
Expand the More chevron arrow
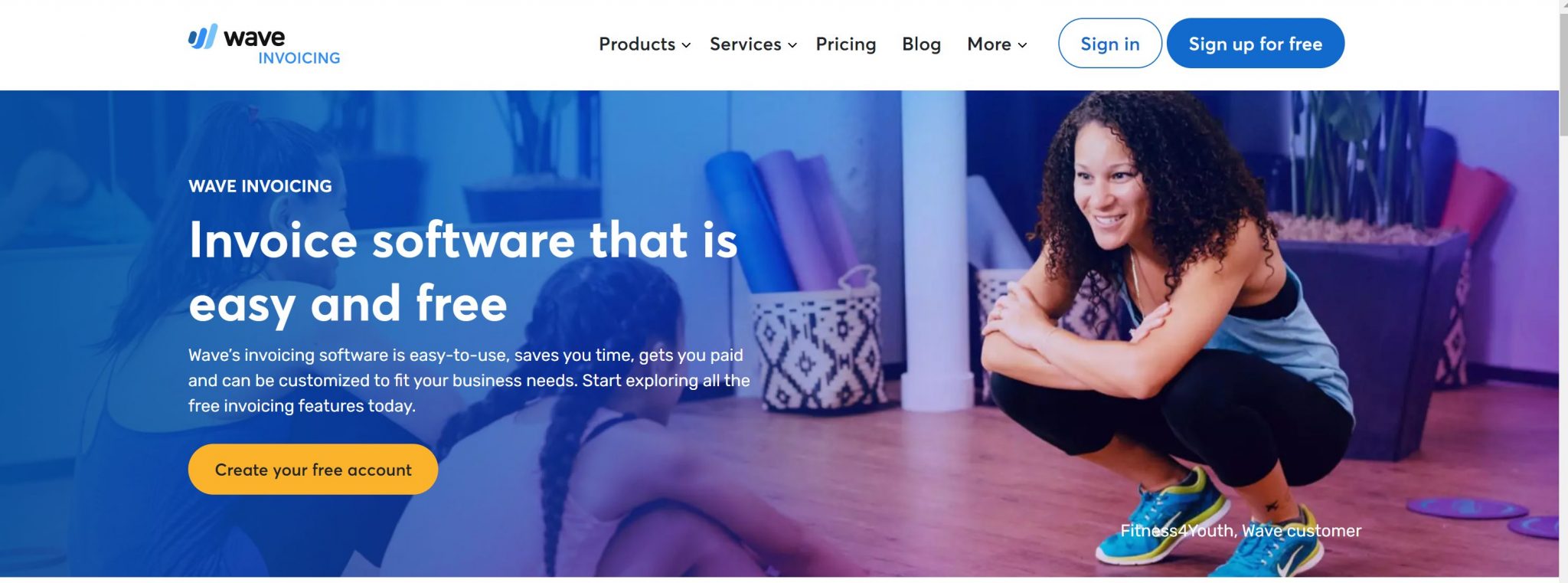coord(1022,45)
